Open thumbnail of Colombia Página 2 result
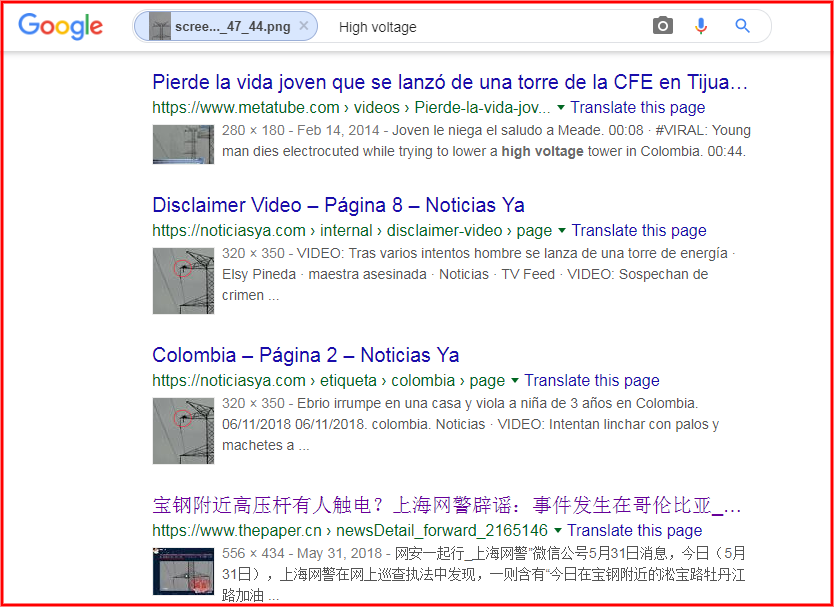This screenshot has width=834, height=607. pos(184,431)
